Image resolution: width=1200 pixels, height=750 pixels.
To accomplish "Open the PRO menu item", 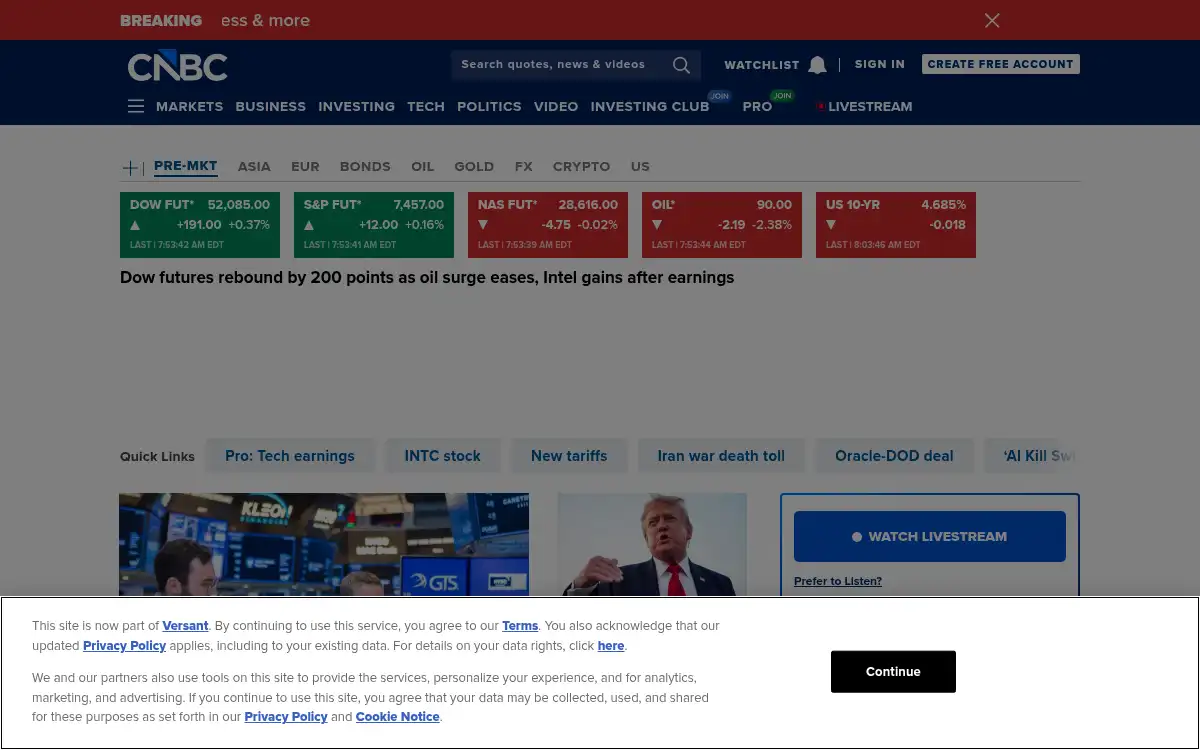I will pos(757,106).
